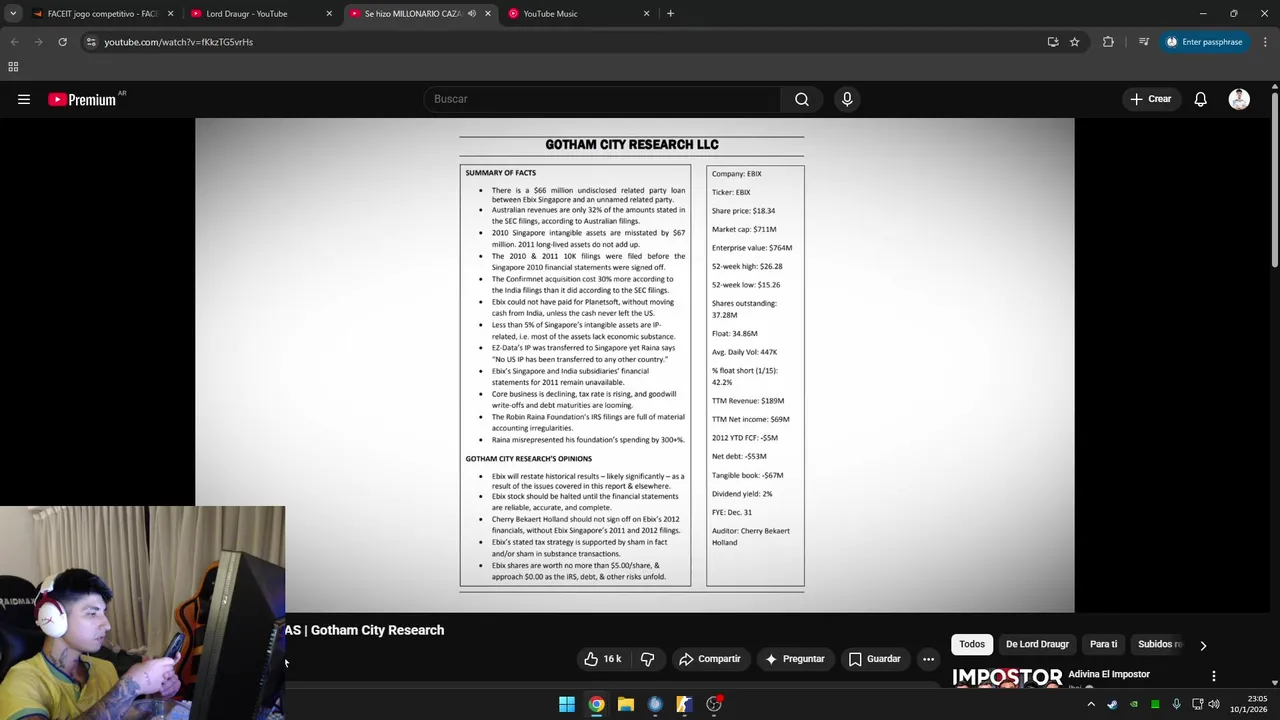
Task: Select the Subidos recientemente chip
Action: point(1160,644)
